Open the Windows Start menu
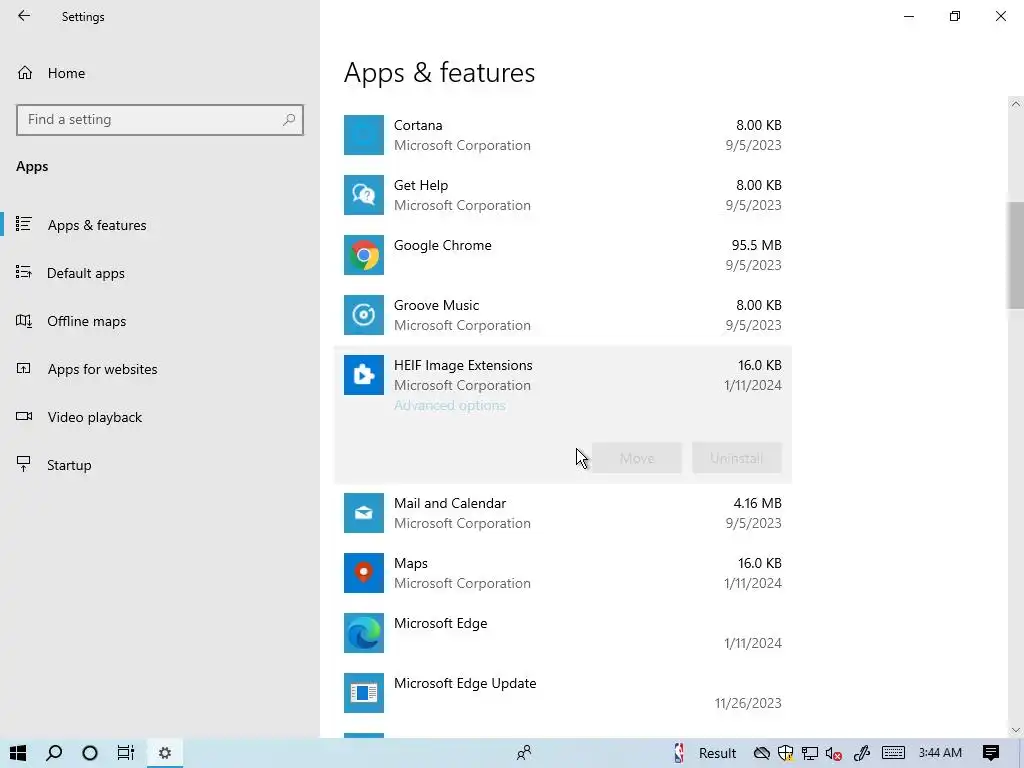 [x=18, y=753]
